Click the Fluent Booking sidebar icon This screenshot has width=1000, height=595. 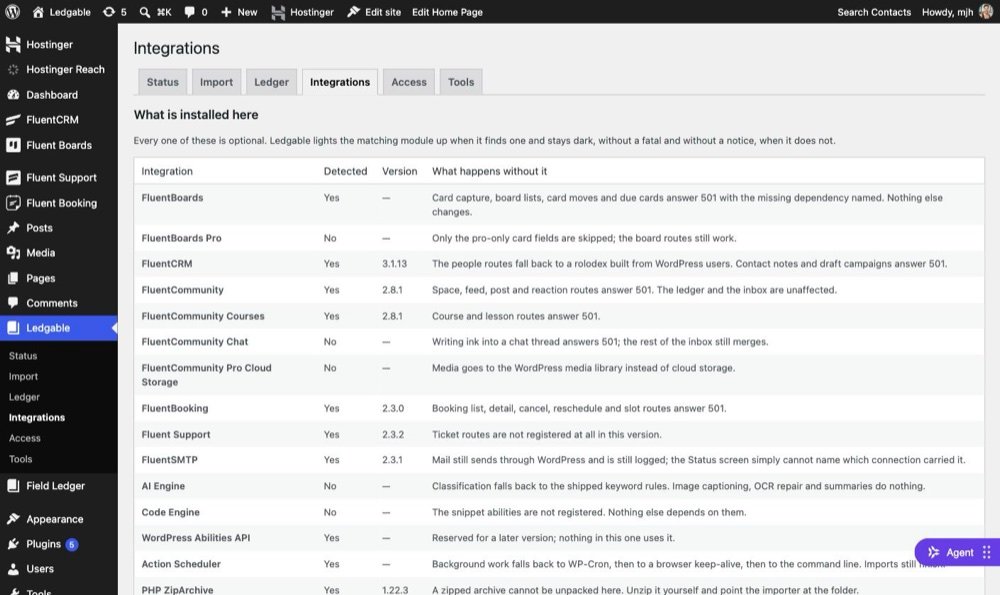[x=13, y=203]
